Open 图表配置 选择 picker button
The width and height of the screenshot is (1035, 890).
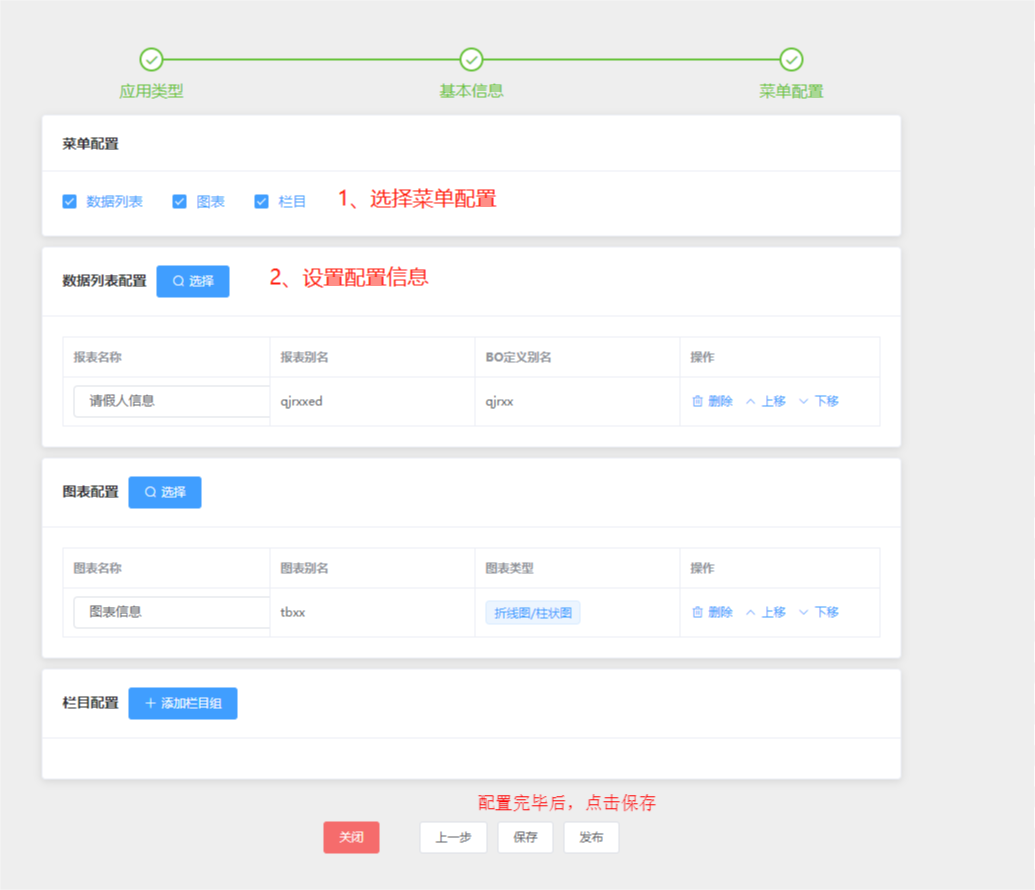(165, 493)
